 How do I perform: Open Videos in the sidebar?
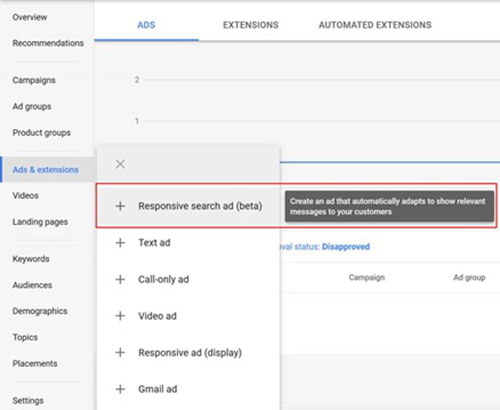(x=26, y=195)
